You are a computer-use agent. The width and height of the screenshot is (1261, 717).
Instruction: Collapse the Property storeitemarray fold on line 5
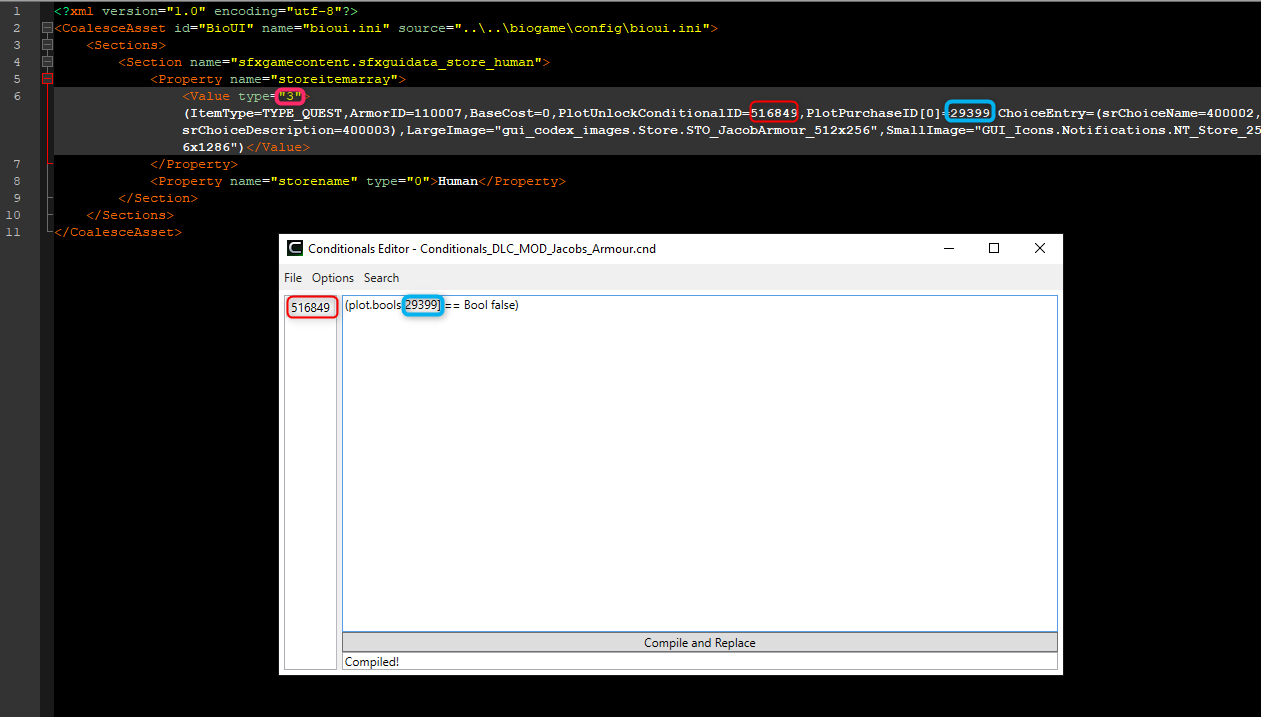tap(47, 79)
